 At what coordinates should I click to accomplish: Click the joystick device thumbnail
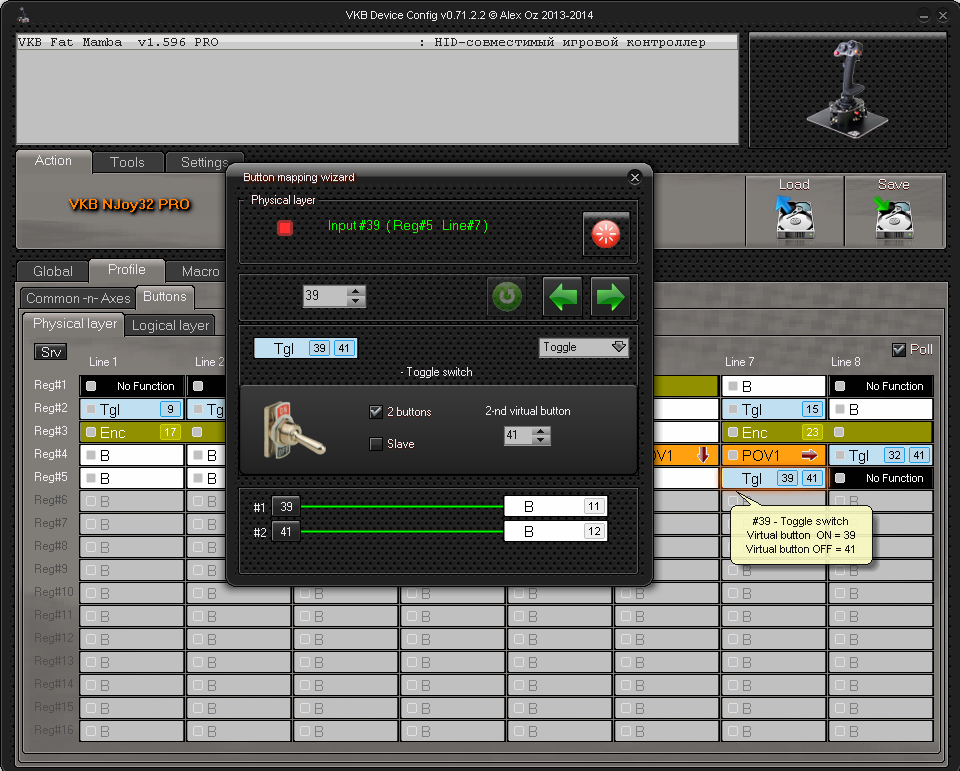pyautogui.click(x=847, y=90)
